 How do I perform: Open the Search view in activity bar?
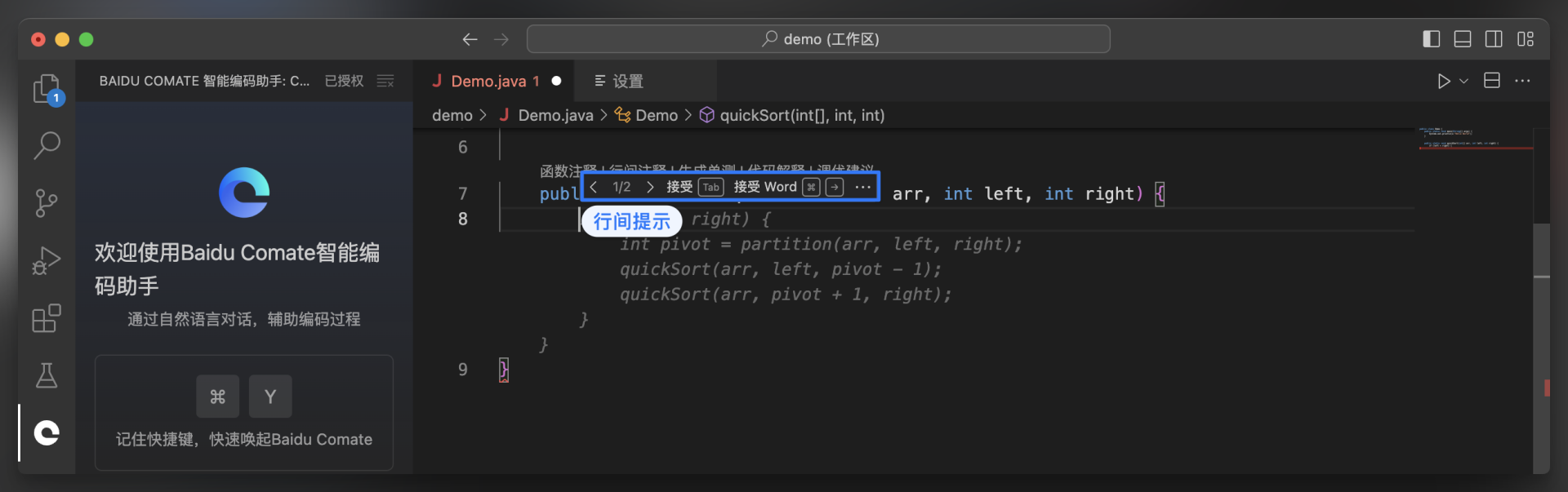(x=47, y=146)
